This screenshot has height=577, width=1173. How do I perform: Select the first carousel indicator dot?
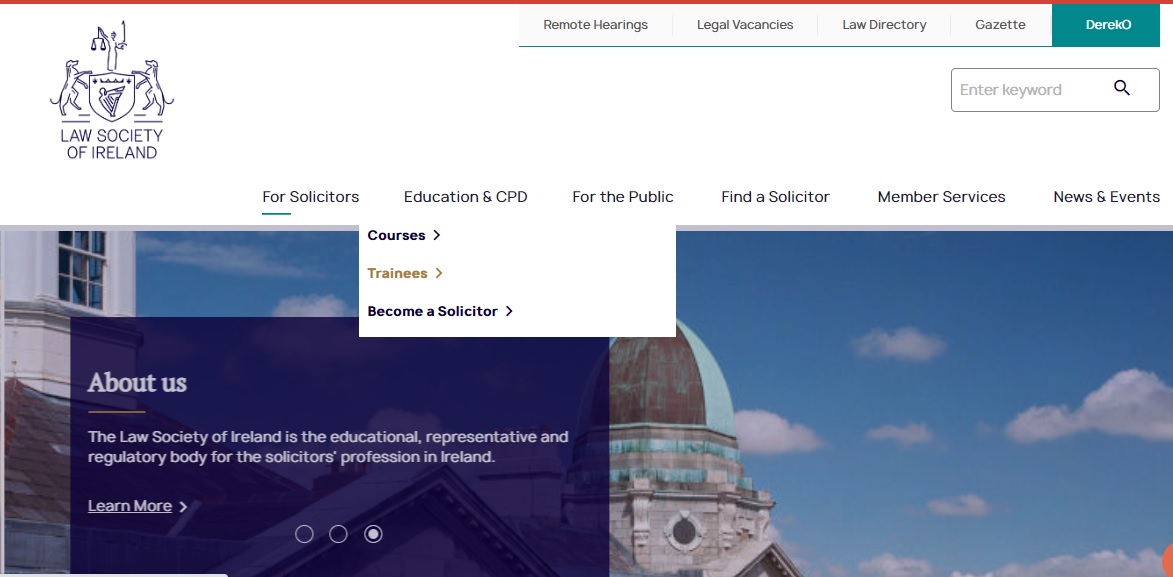click(306, 534)
